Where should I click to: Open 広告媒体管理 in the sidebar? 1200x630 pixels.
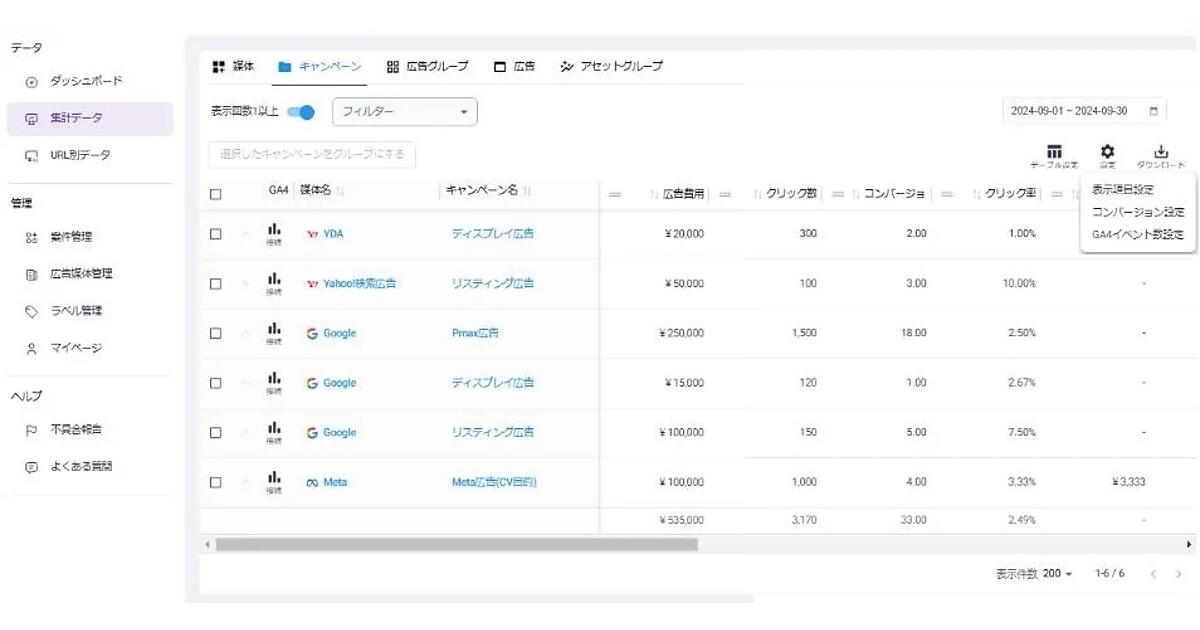click(x=81, y=274)
